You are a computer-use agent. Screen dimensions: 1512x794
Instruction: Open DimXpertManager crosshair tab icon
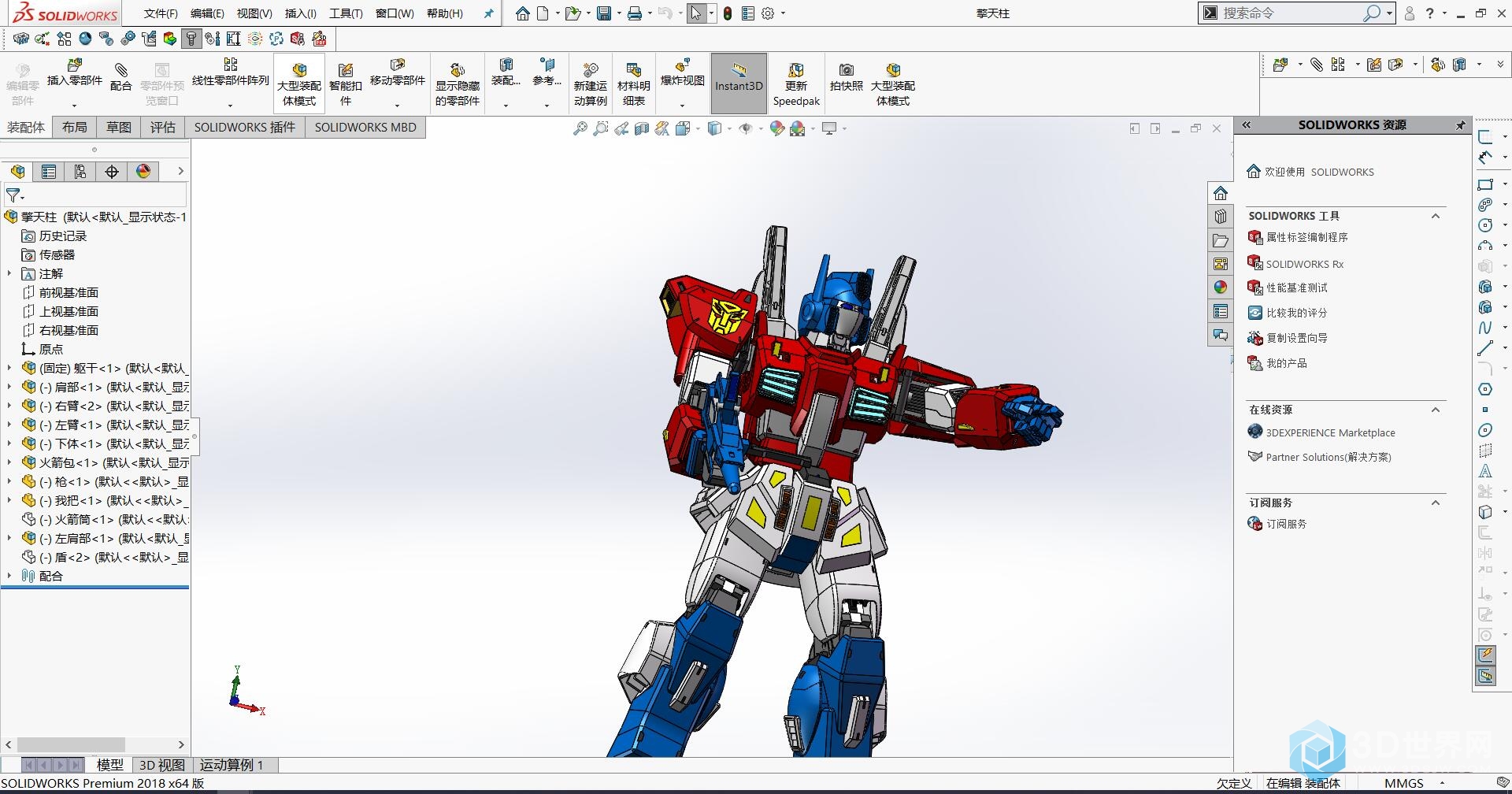(112, 172)
